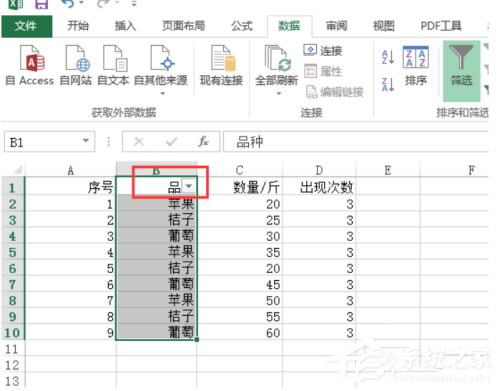
Task: Click cell D2 with value 3
Action: (x=319, y=204)
